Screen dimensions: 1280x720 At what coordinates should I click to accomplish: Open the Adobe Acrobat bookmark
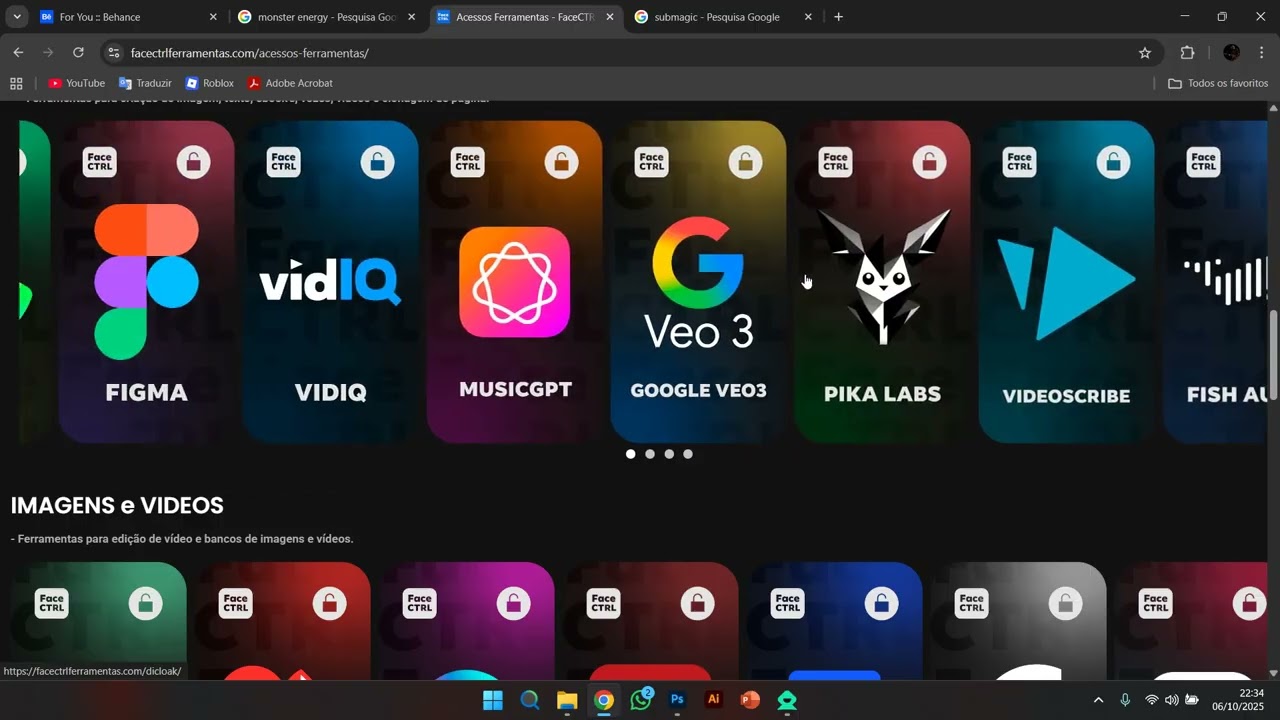coord(290,83)
